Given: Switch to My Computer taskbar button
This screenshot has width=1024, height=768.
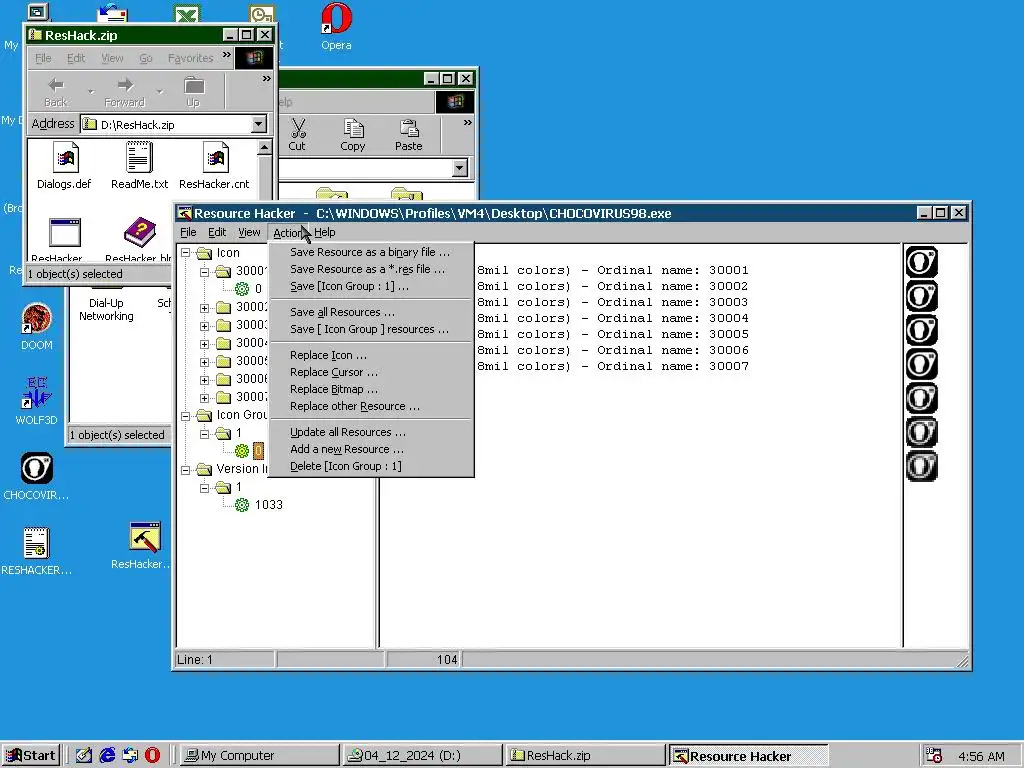Looking at the screenshot, I should (259, 756).
